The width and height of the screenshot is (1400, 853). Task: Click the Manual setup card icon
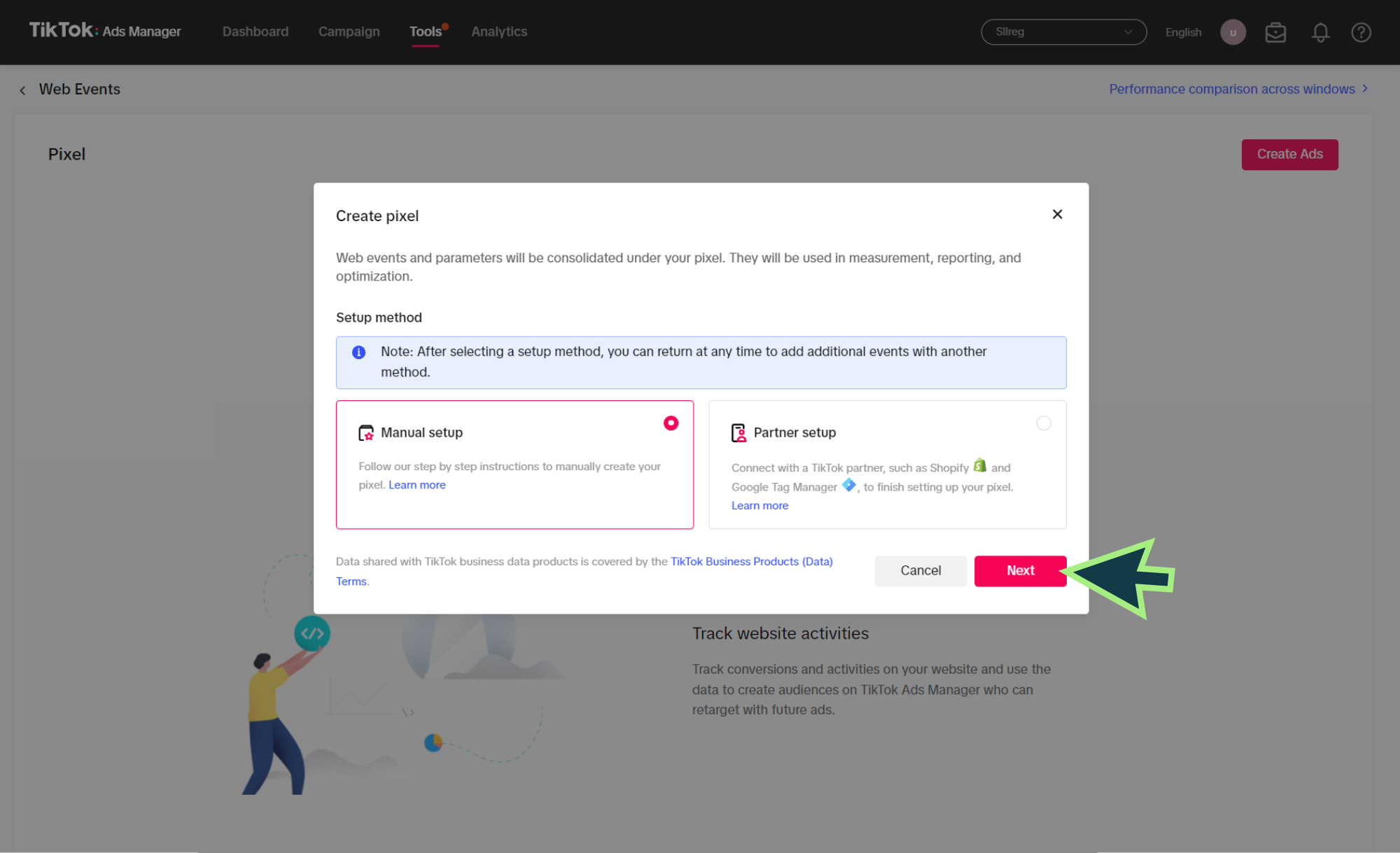click(x=366, y=433)
